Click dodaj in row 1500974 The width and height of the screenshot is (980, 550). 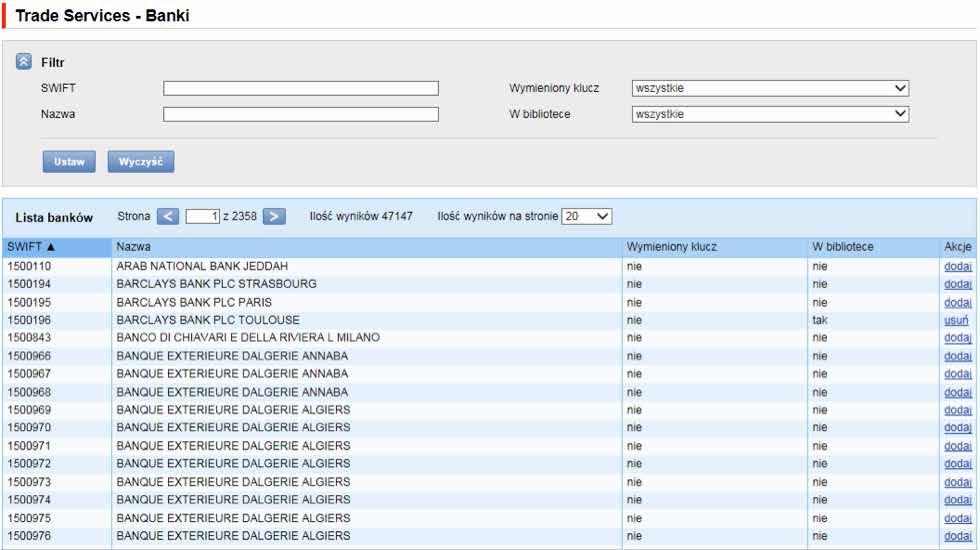click(958, 500)
